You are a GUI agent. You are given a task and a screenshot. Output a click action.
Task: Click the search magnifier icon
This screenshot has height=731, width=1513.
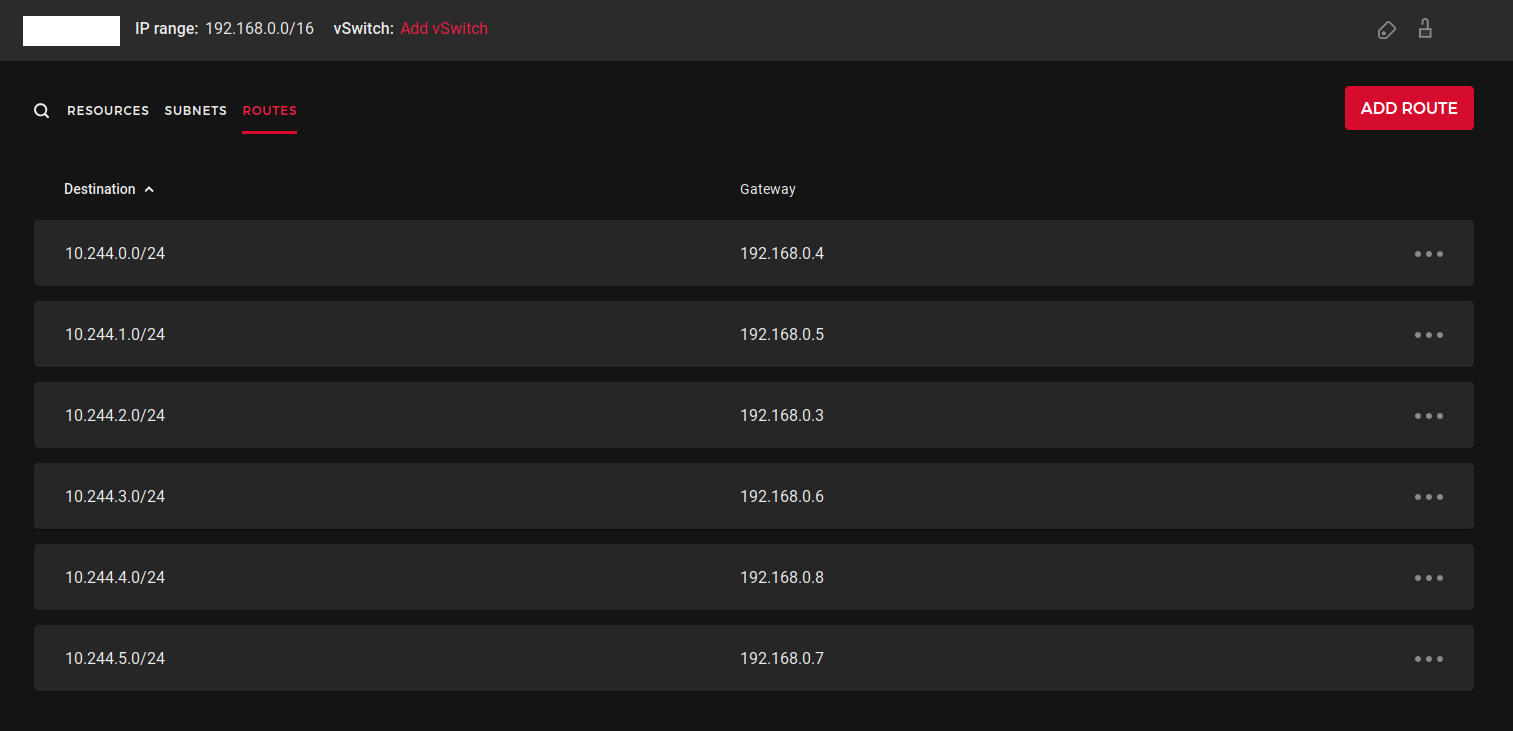pos(41,110)
